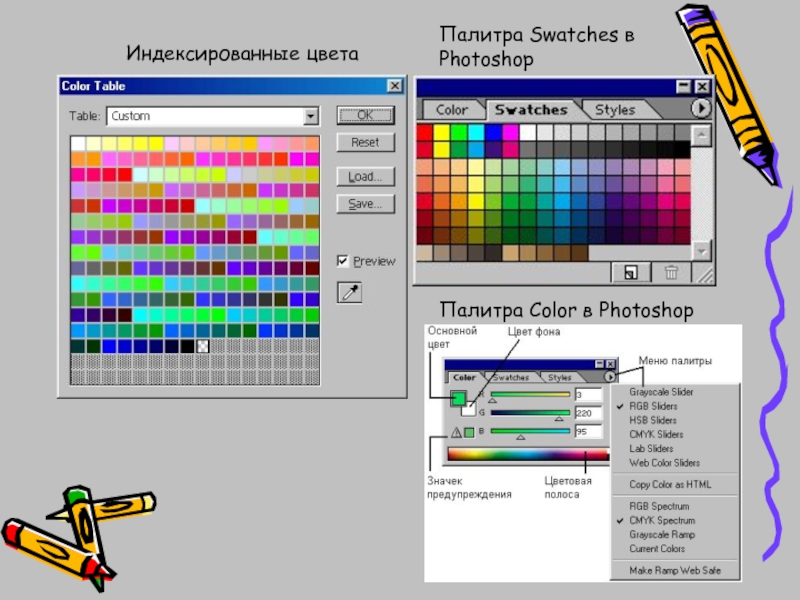Click the Load... button

click(x=365, y=177)
